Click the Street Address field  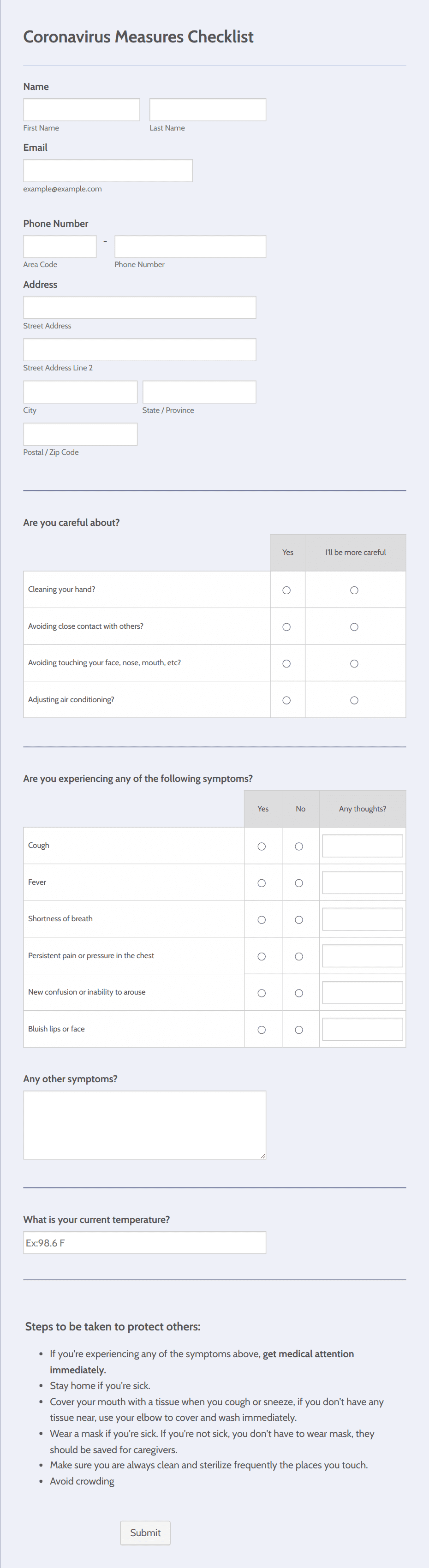pos(139,307)
